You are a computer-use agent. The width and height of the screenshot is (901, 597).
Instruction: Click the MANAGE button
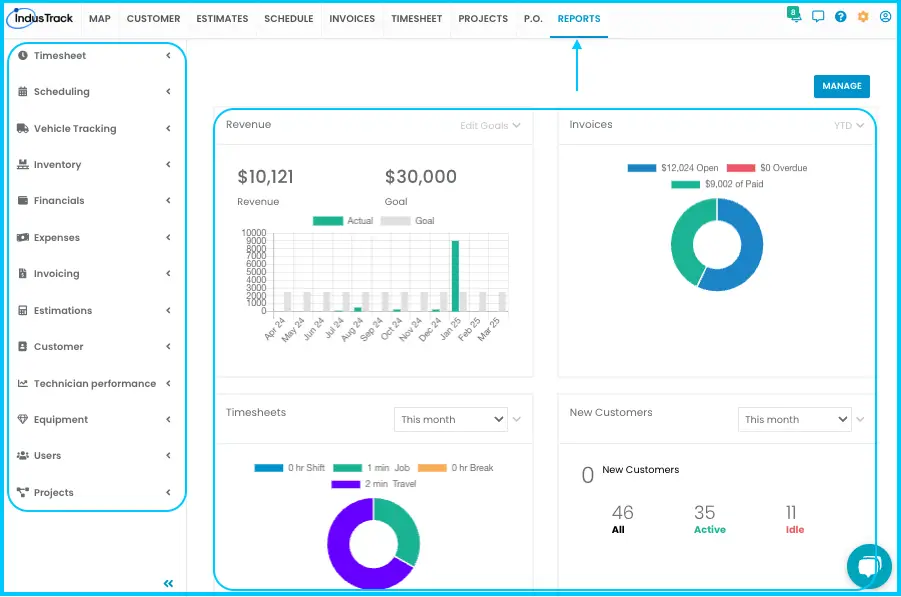point(842,86)
